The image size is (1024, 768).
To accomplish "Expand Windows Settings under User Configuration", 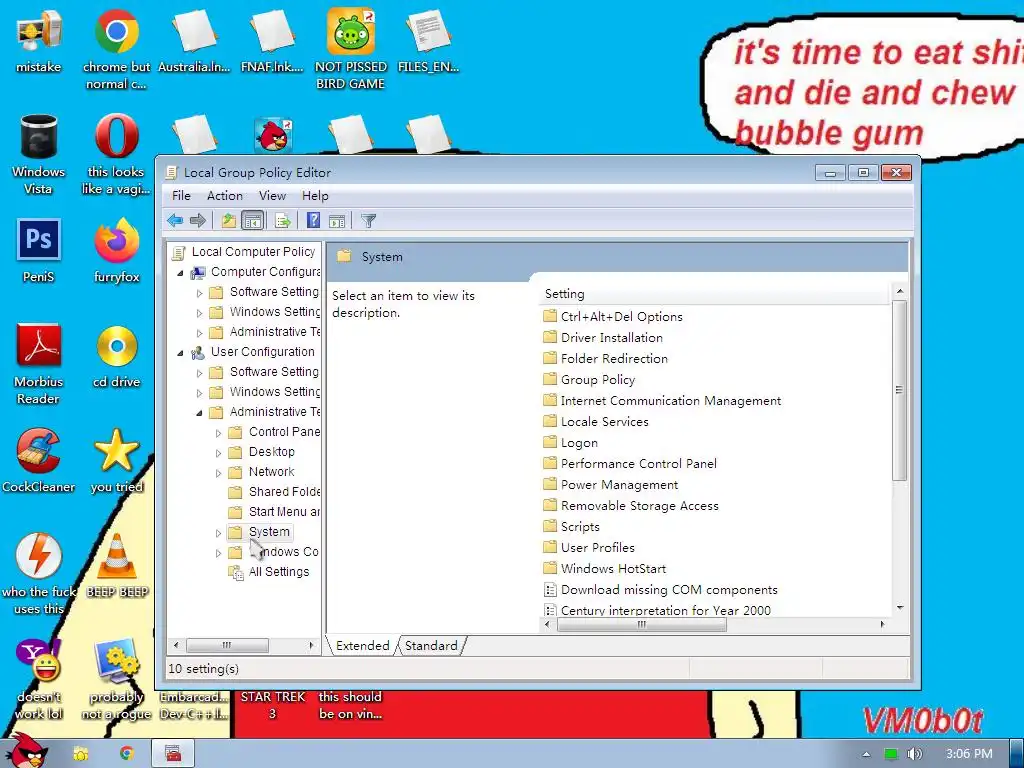I will [x=200, y=393].
